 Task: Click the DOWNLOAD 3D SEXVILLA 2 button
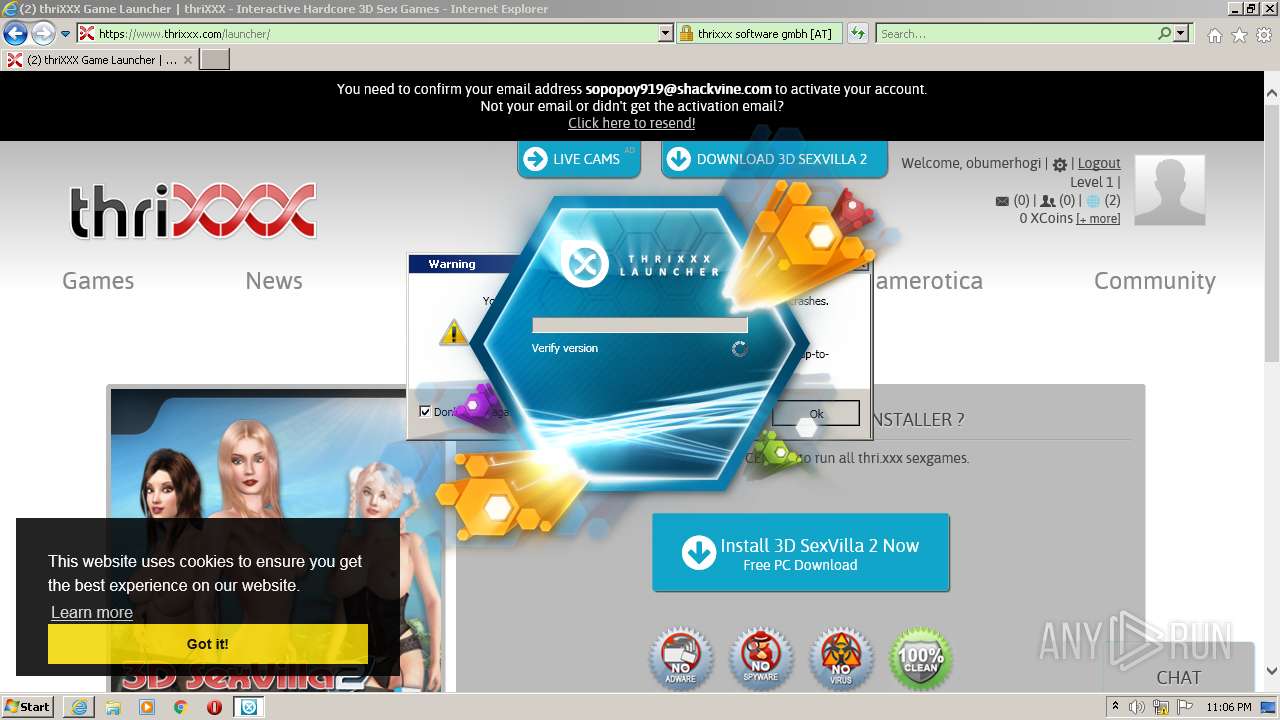774,159
